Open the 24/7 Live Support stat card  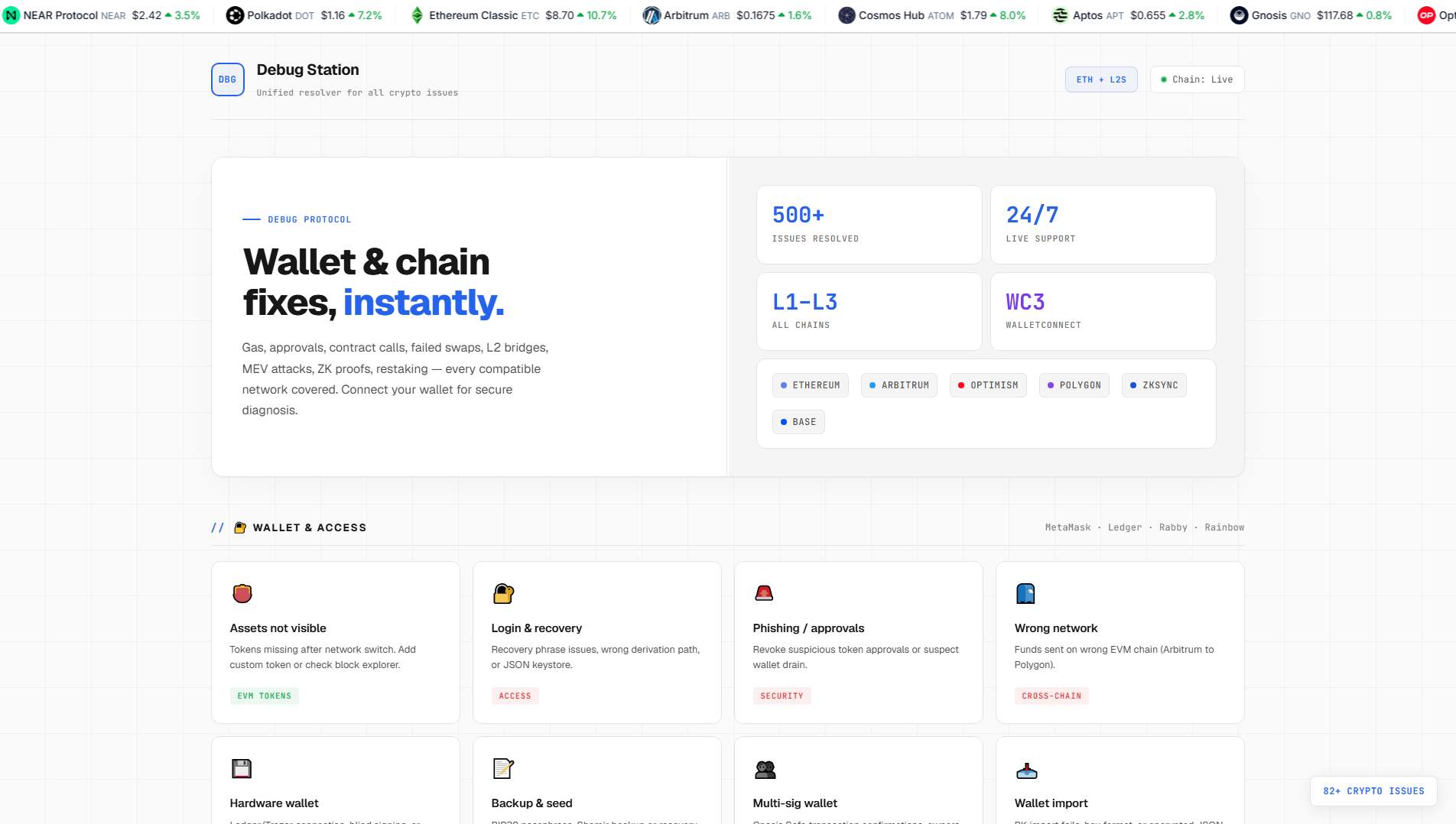pos(1103,225)
